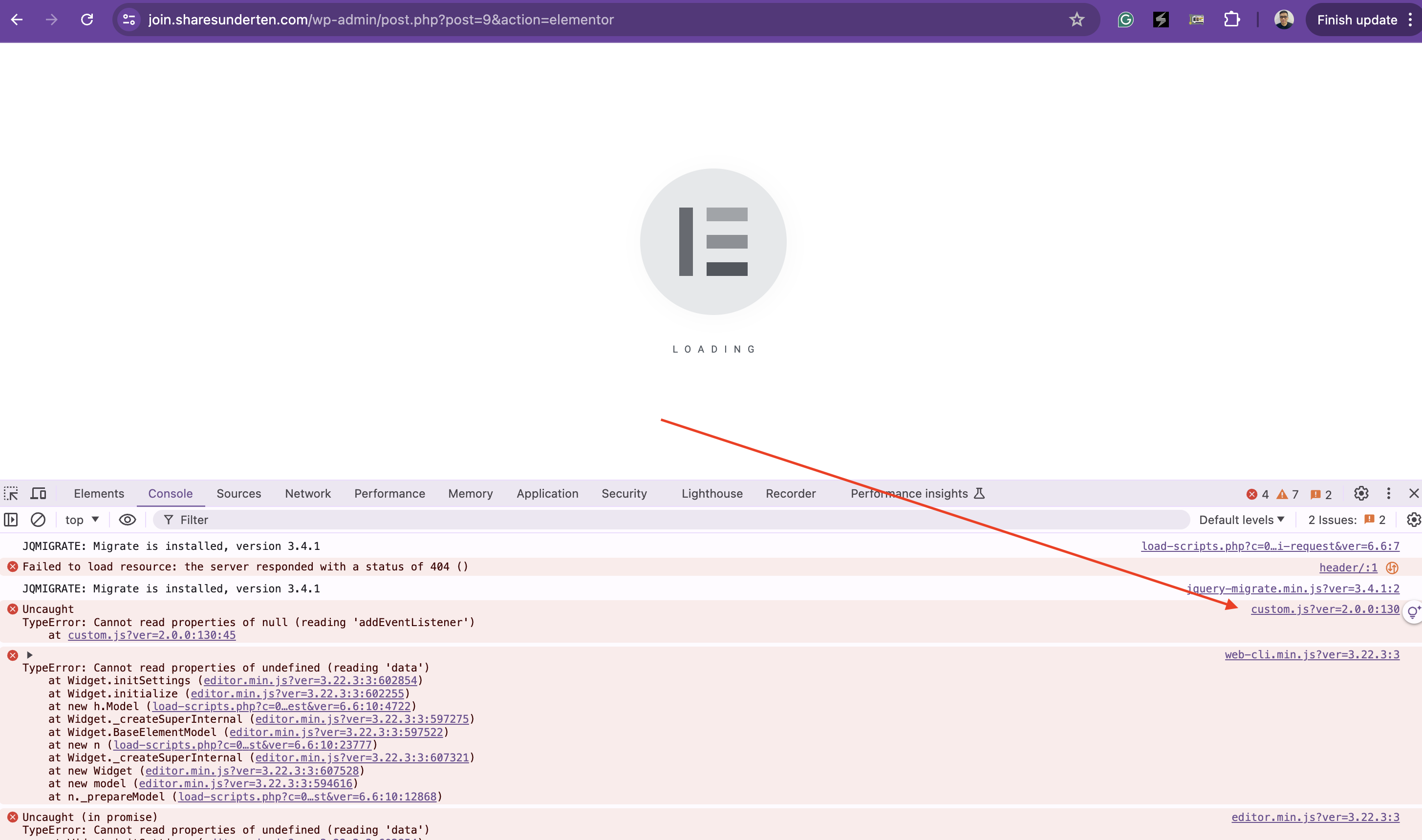Open the Extensions puzzle piece menu
This screenshot has height=840, width=1422.
click(x=1232, y=20)
